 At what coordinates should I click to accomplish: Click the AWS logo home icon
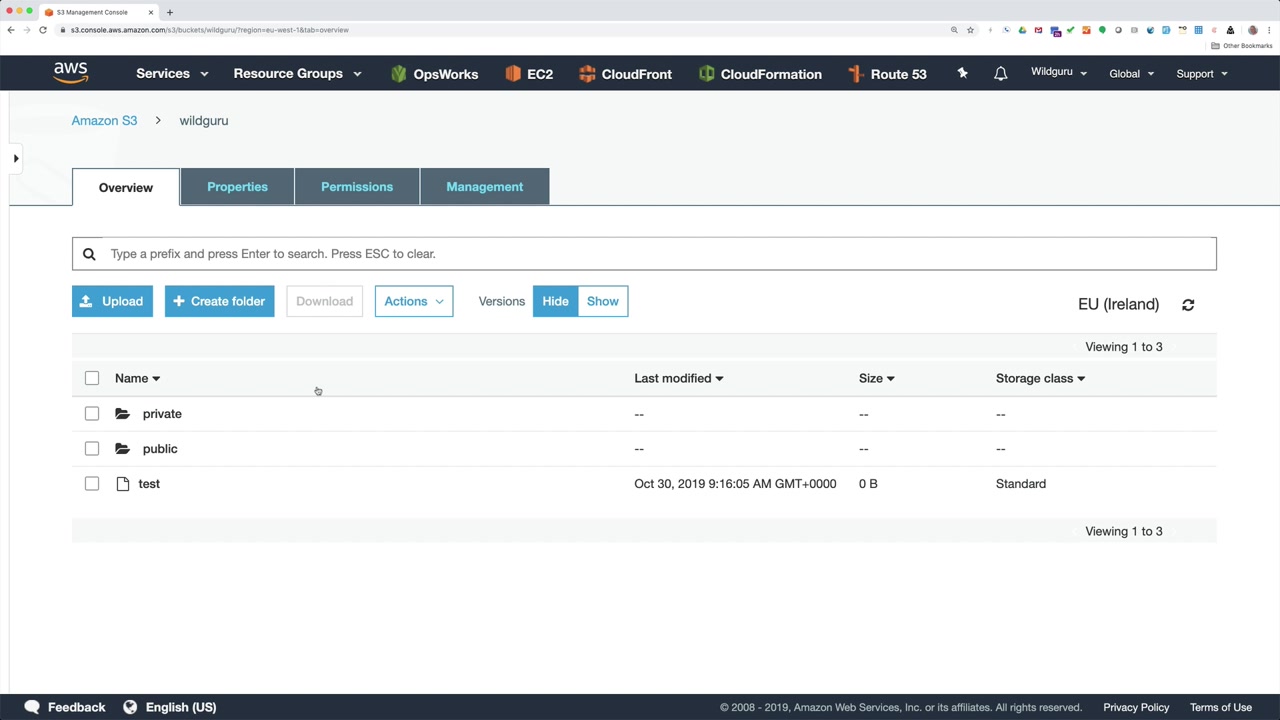tap(71, 73)
